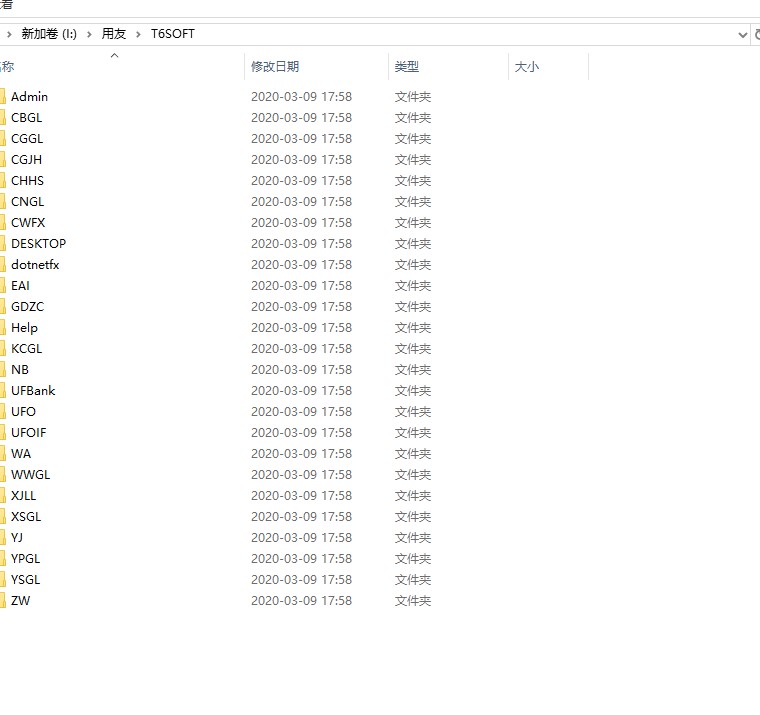Click the YSGL folder icon
The width and height of the screenshot is (760, 715).
click(x=2, y=580)
